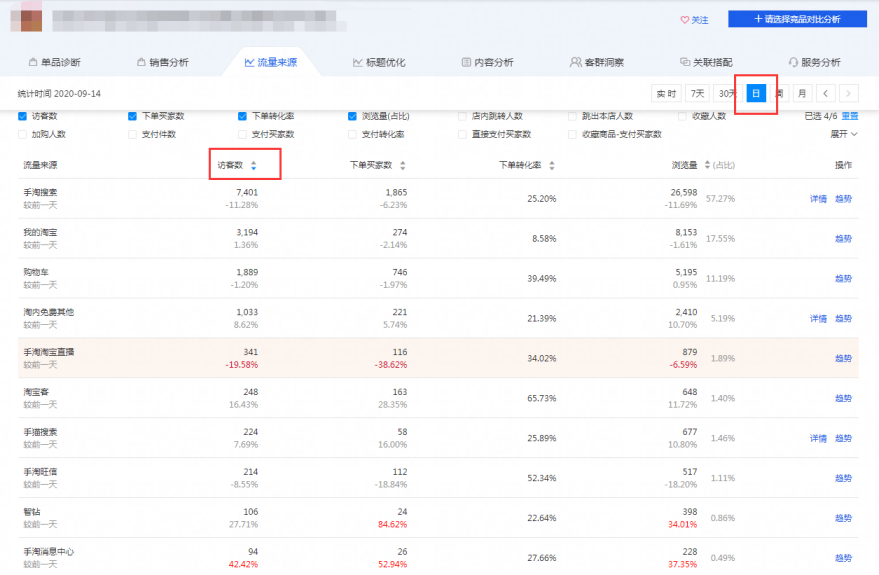Select 日 time granularity
The image size is (879, 575).
click(756, 94)
